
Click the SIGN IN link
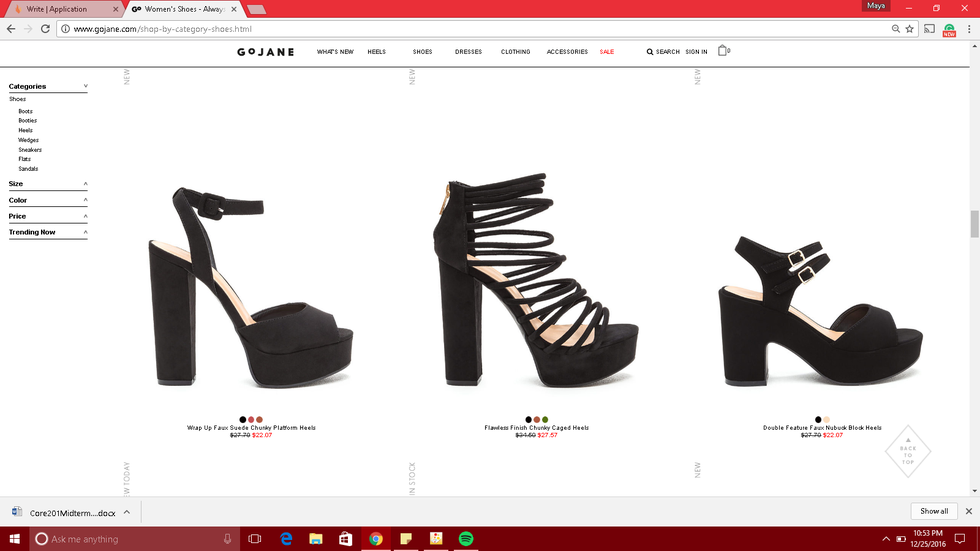pos(696,52)
